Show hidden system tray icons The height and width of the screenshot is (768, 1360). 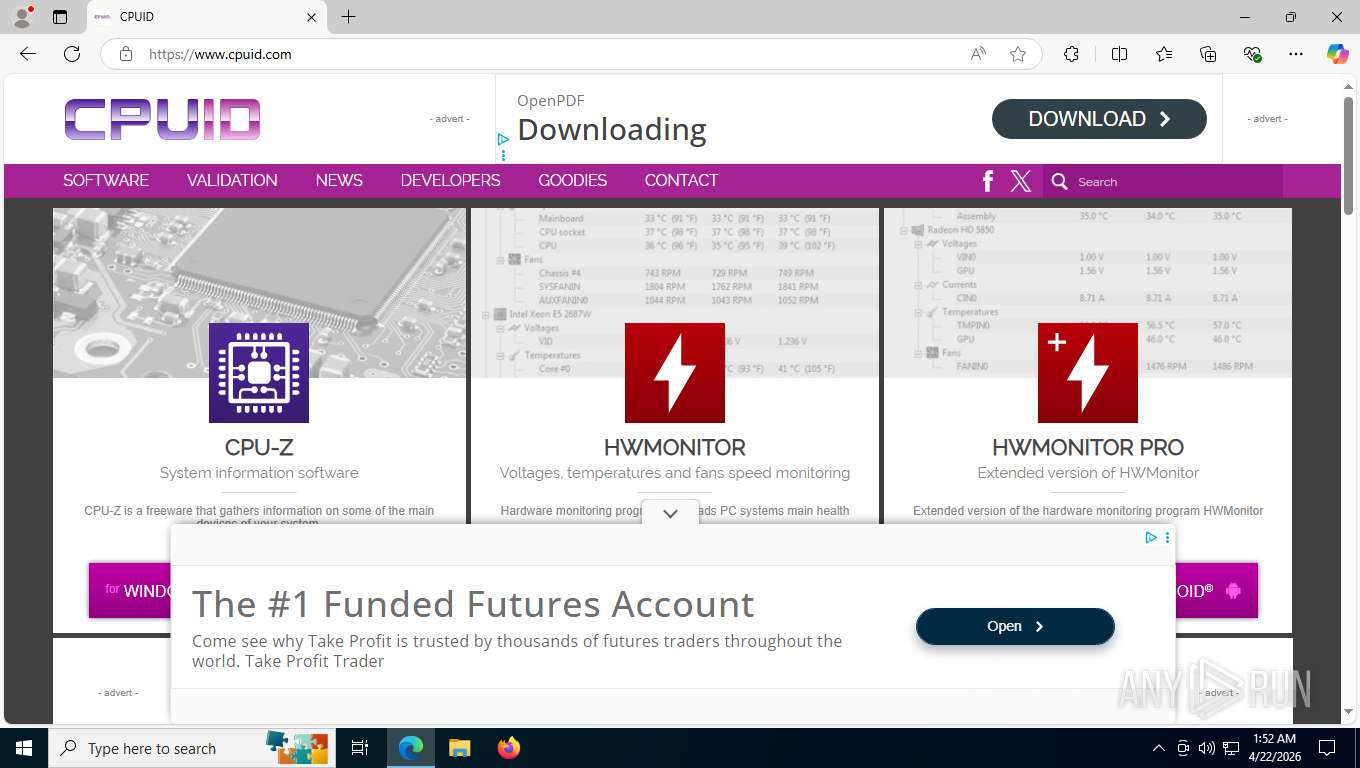[x=1159, y=748]
